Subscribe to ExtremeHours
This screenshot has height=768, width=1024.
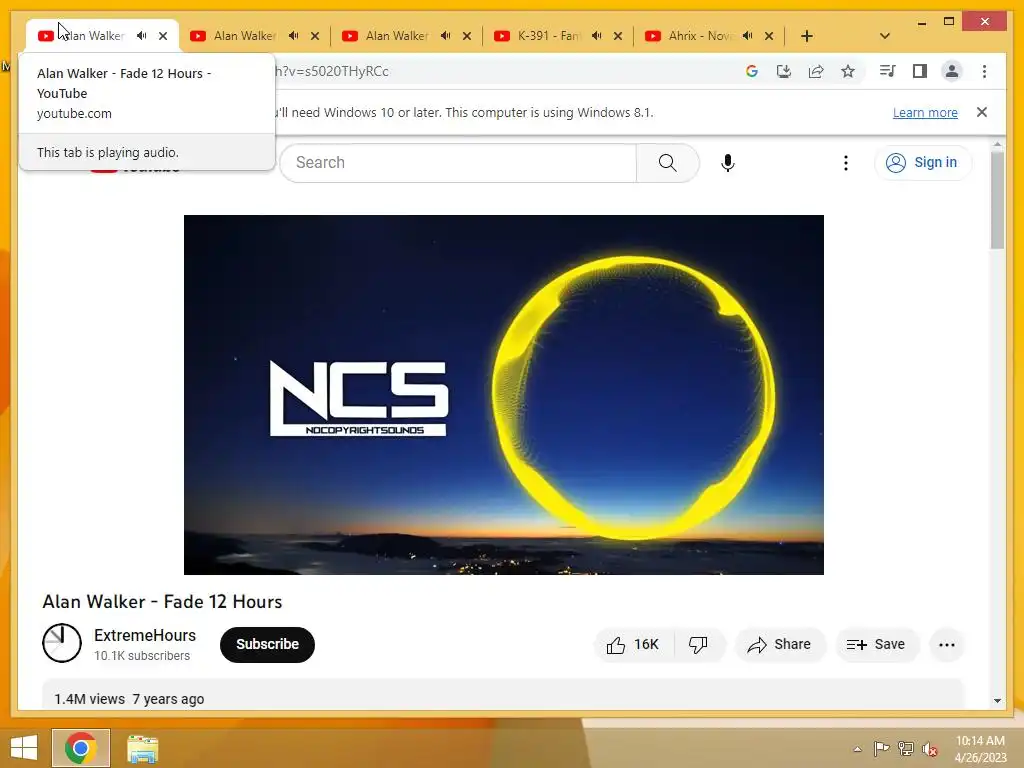267,645
